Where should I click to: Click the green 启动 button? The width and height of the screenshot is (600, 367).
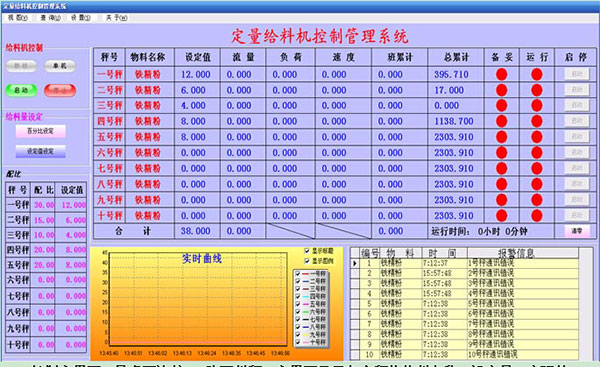pos(21,90)
